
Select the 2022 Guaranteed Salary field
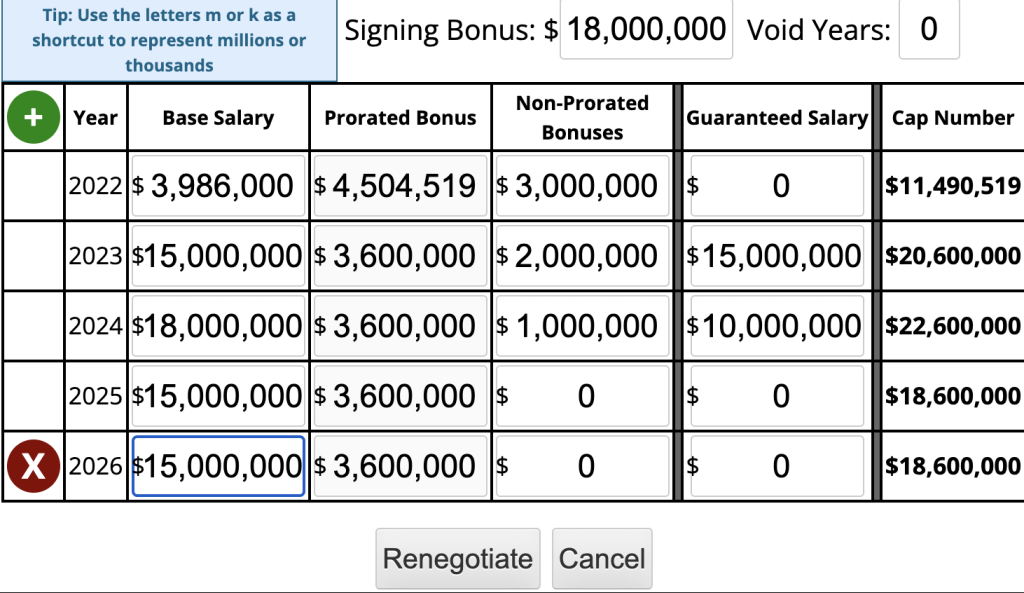[777, 186]
